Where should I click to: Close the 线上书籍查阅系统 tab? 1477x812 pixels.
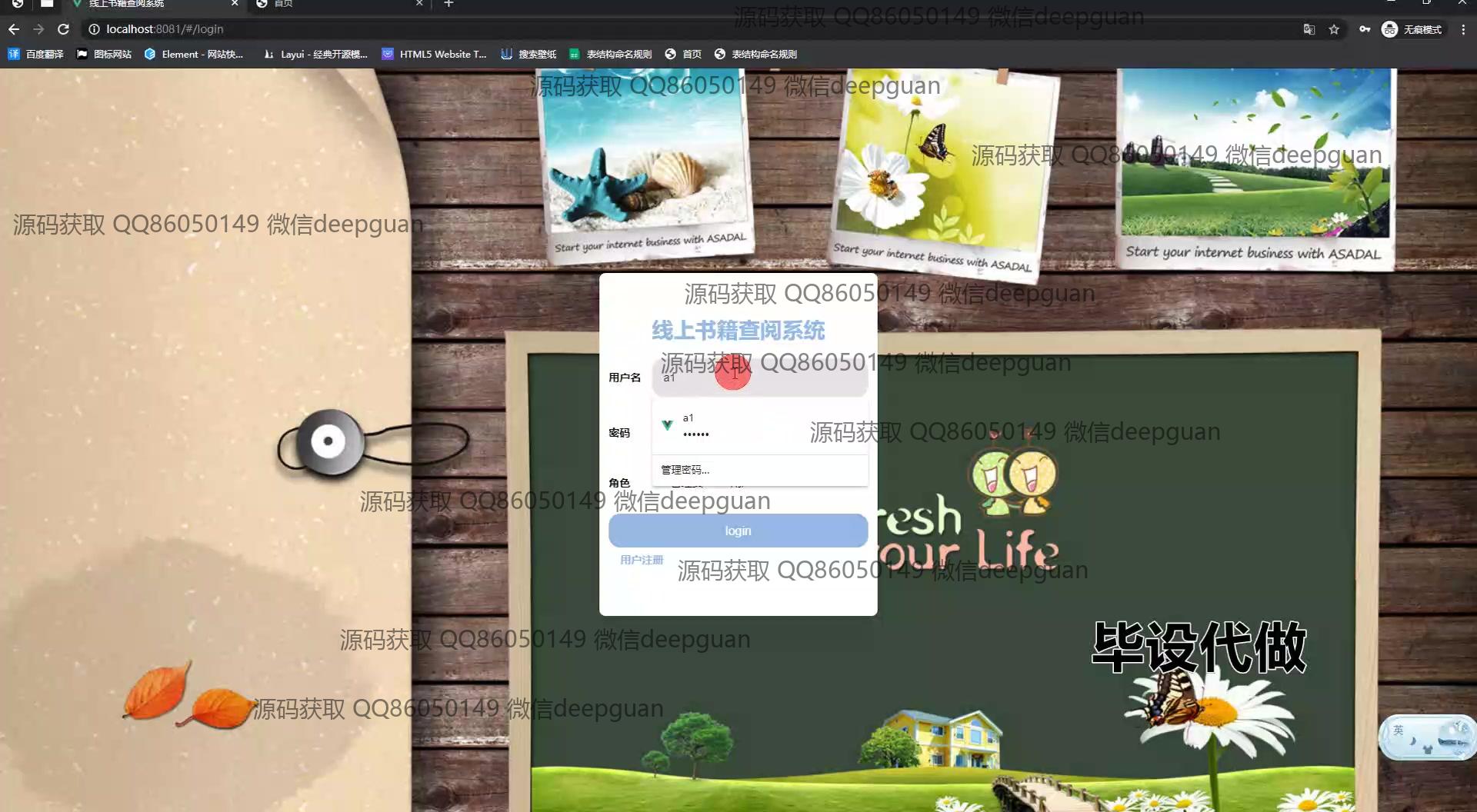[x=235, y=4]
